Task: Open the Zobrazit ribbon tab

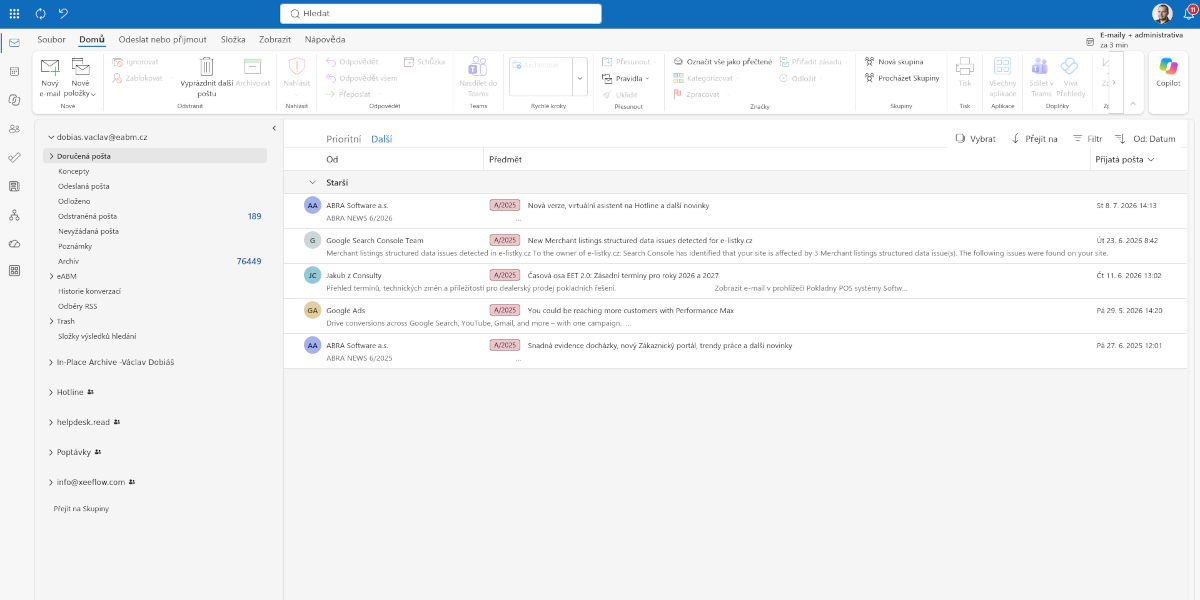Action: 275,39
